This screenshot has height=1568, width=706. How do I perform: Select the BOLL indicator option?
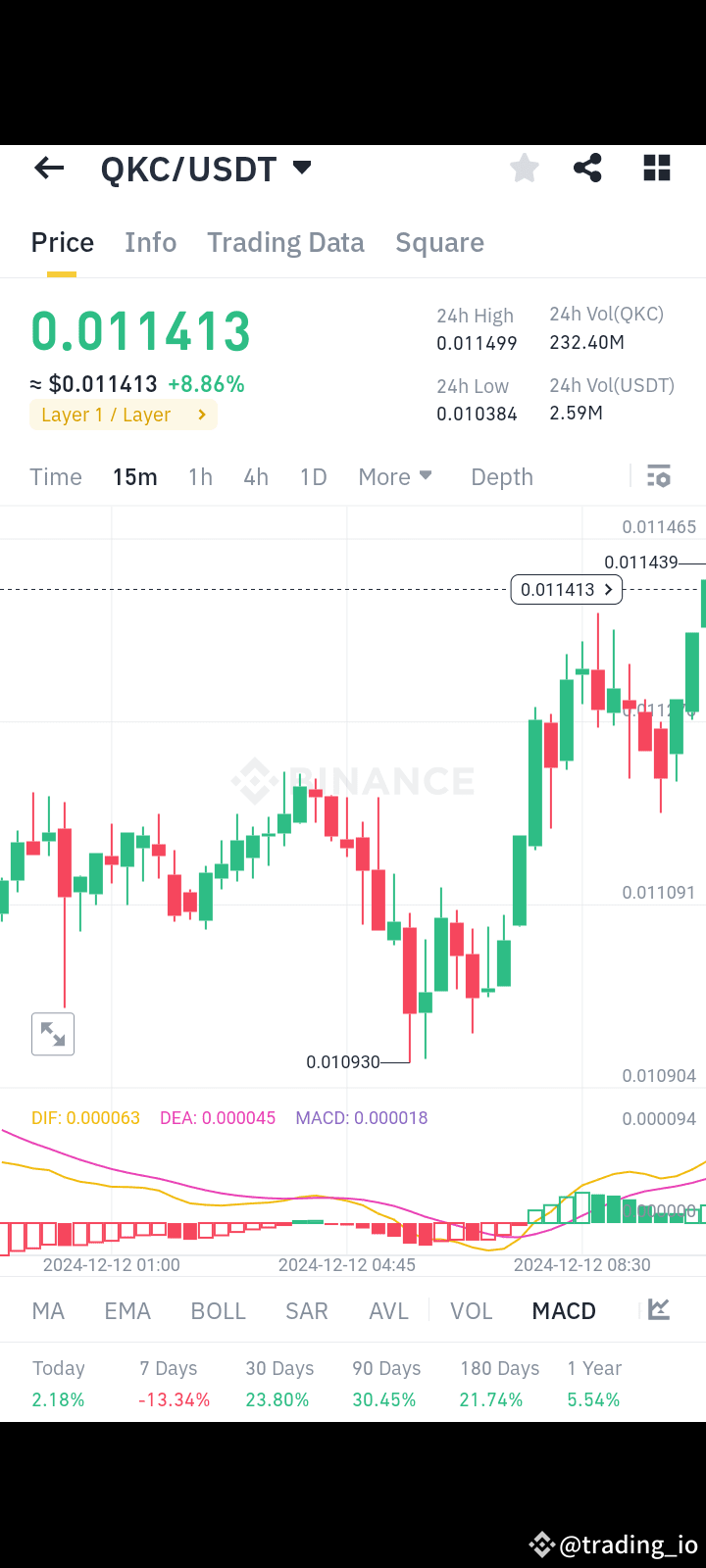[x=218, y=1309]
